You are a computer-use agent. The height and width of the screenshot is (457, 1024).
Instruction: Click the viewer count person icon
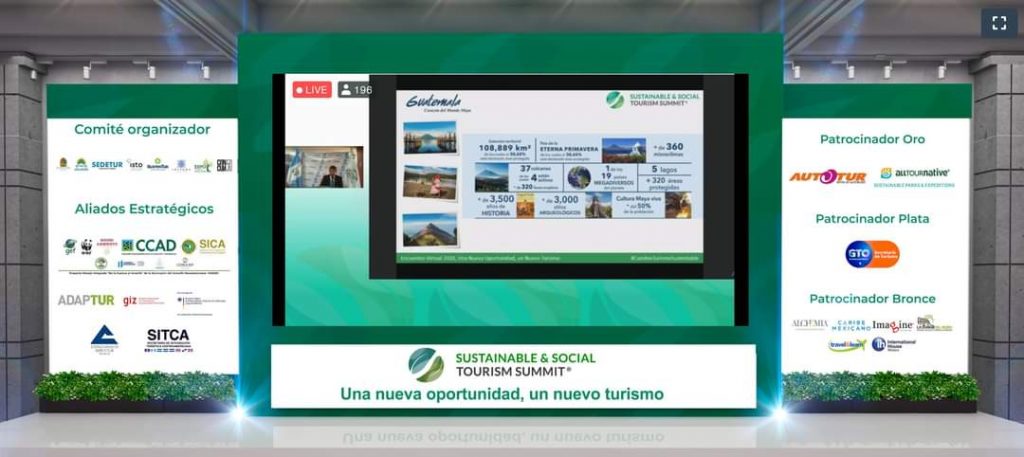point(346,90)
